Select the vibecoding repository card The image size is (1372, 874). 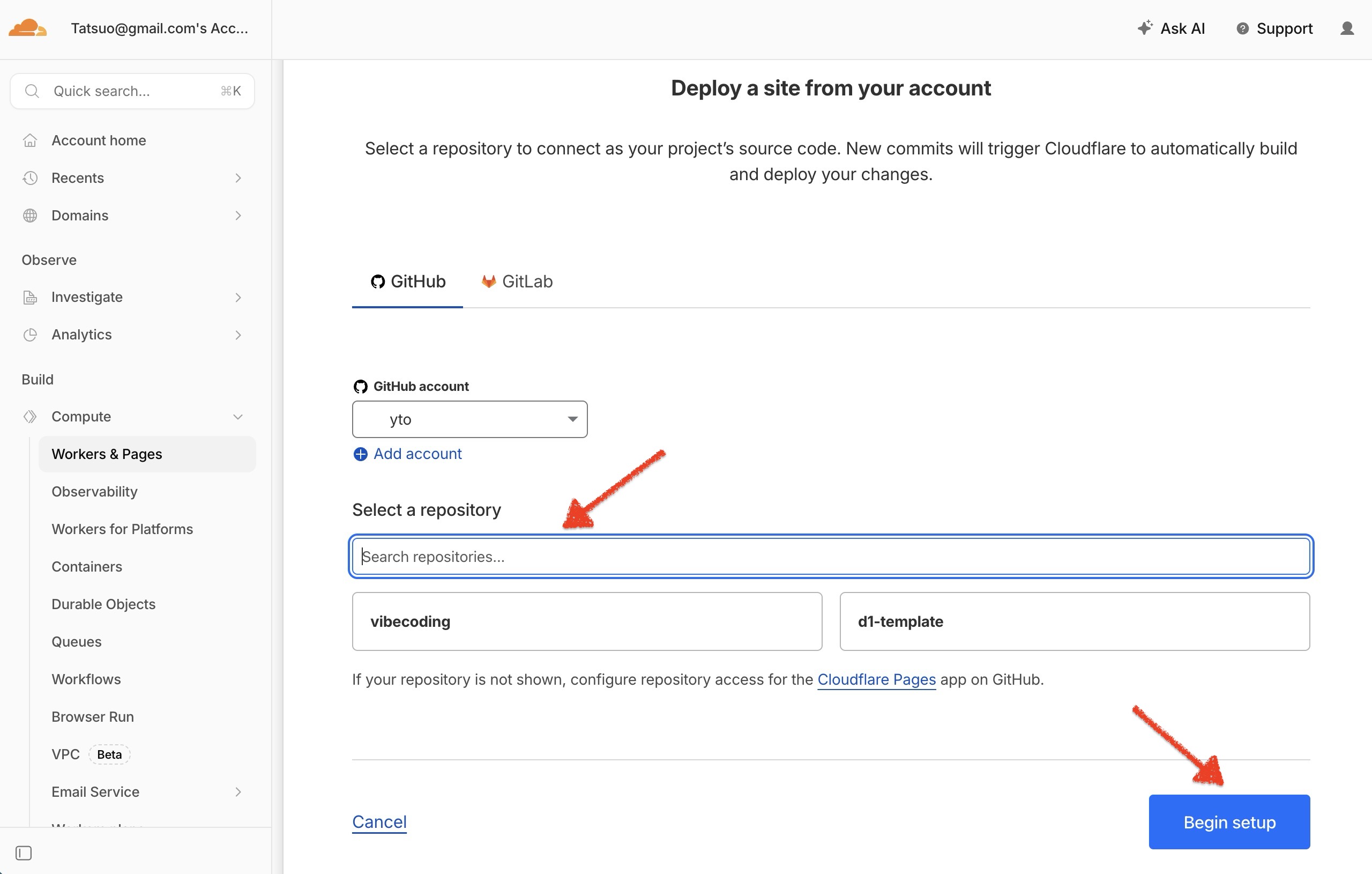click(x=587, y=621)
